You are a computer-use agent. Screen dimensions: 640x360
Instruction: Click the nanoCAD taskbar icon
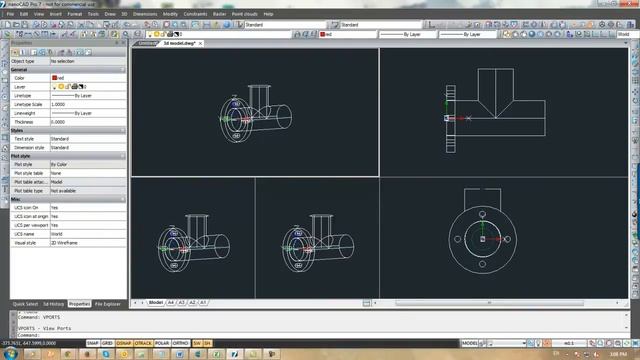pos(234,354)
